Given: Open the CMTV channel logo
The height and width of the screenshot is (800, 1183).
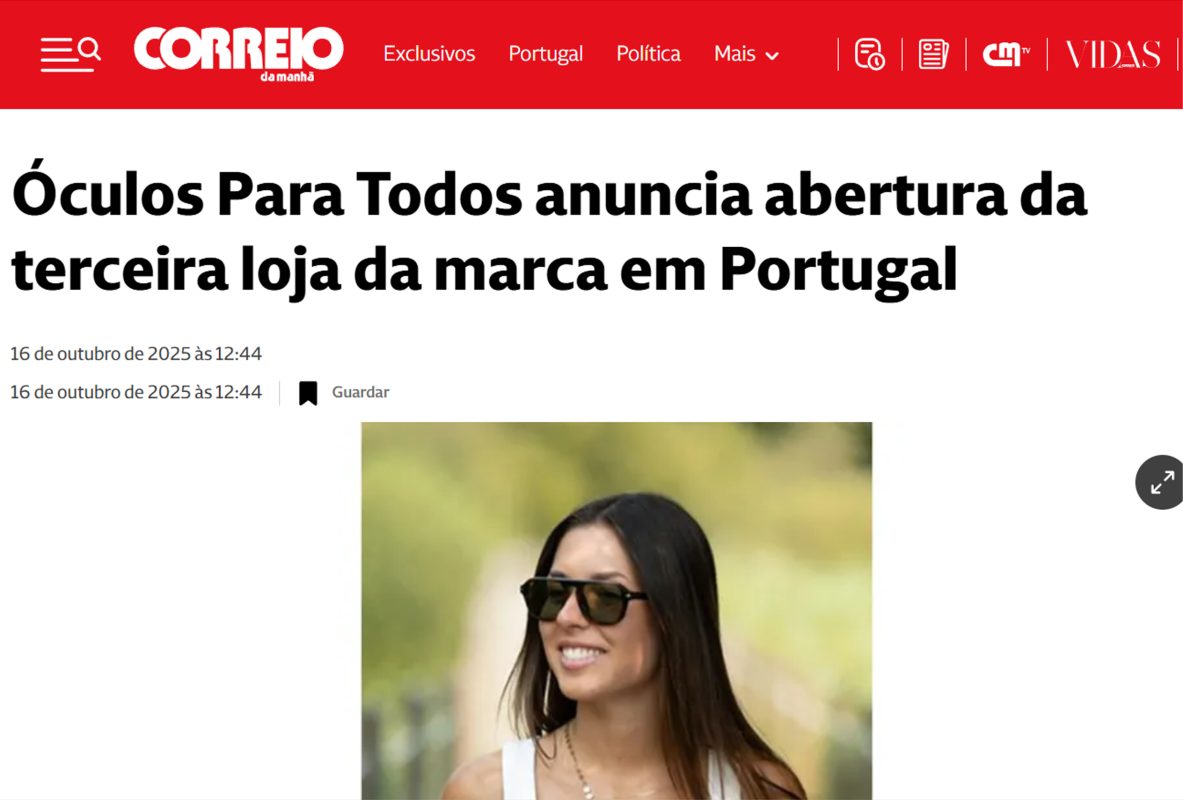Looking at the screenshot, I should pos(1006,54).
